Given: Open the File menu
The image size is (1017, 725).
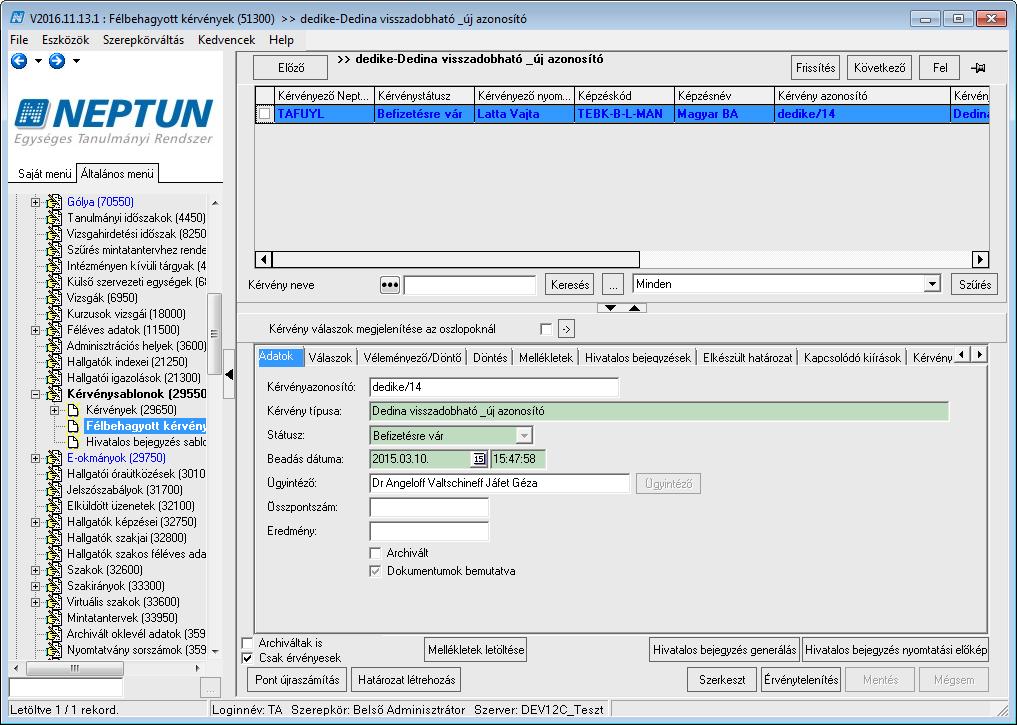Looking at the screenshot, I should click(x=19, y=40).
